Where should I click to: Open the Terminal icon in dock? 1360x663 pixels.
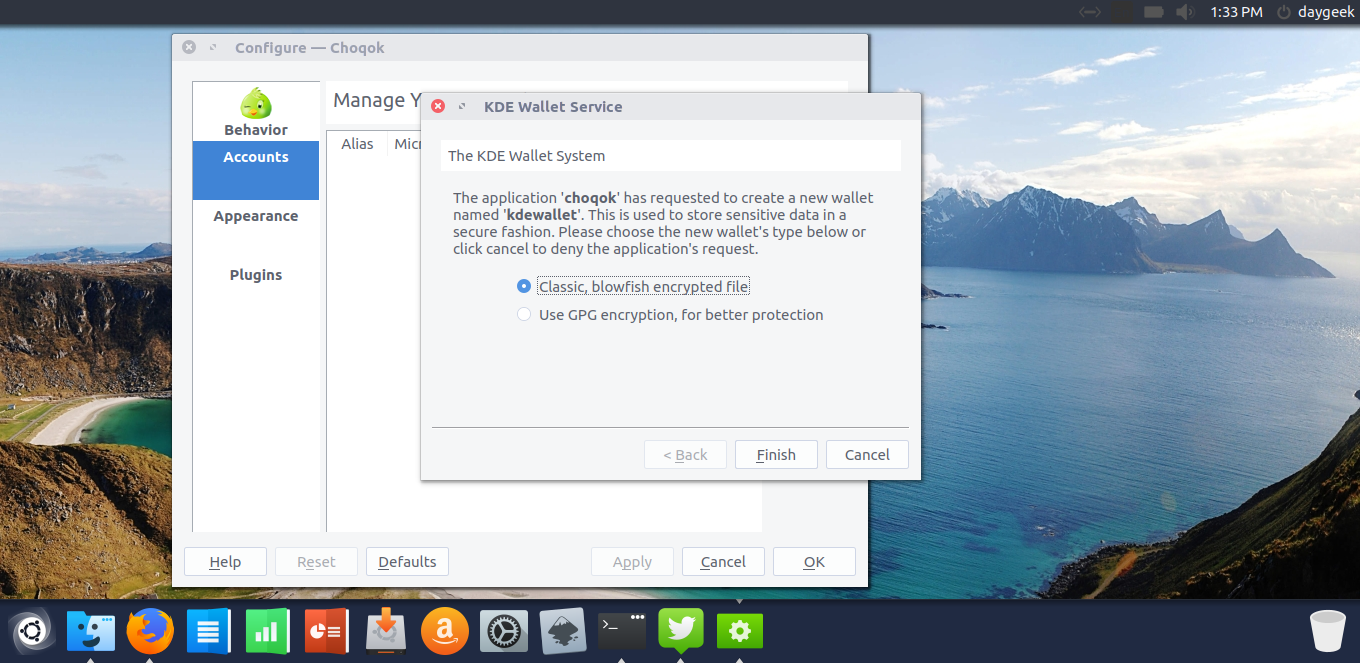click(621, 630)
